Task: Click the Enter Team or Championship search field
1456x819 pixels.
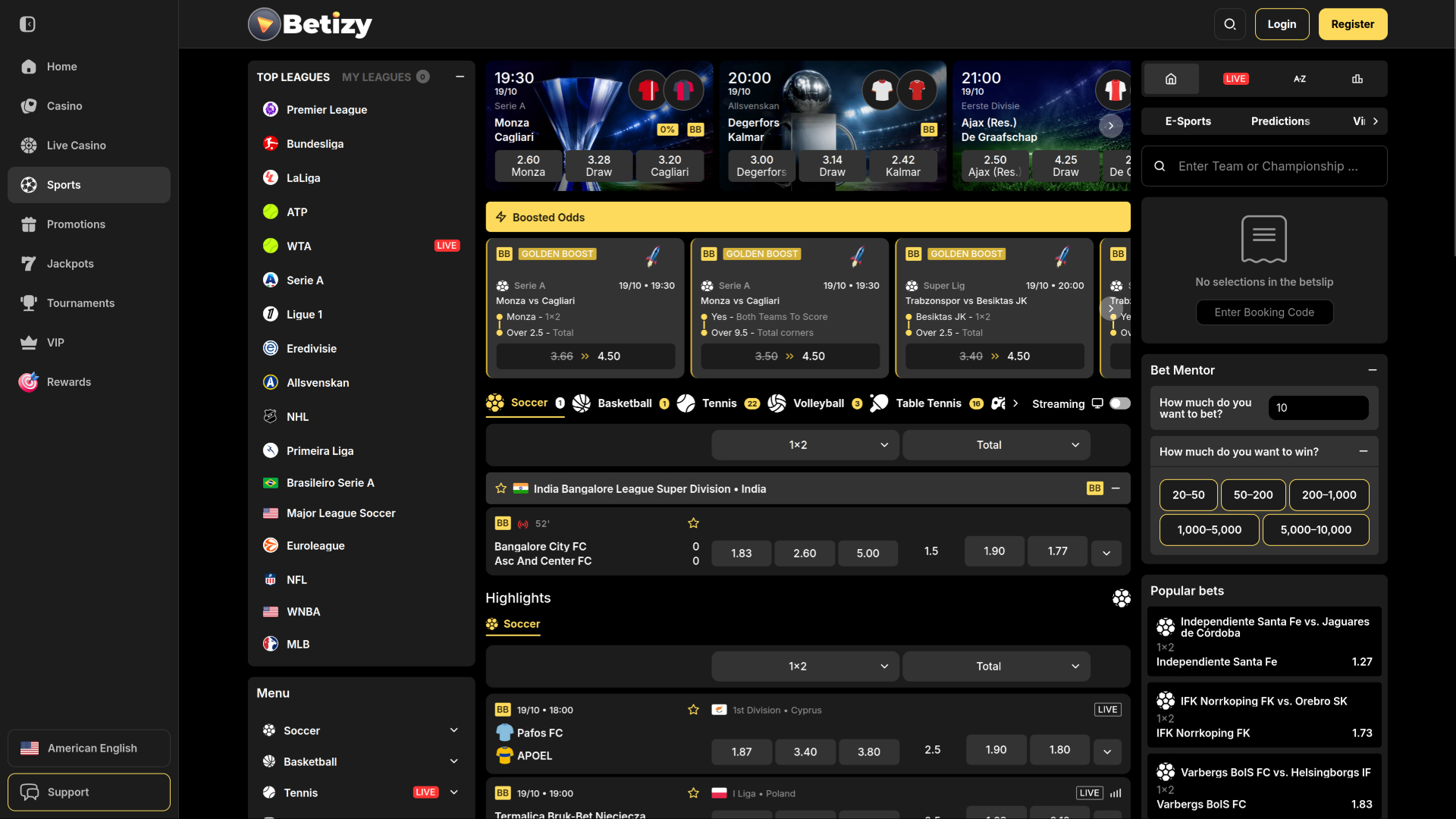Action: point(1264,166)
